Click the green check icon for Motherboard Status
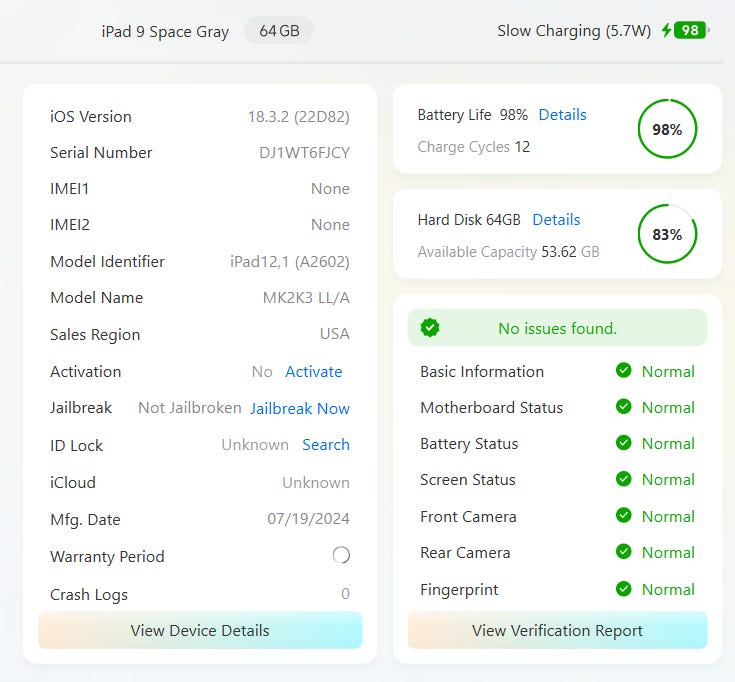The image size is (735, 682). point(623,406)
